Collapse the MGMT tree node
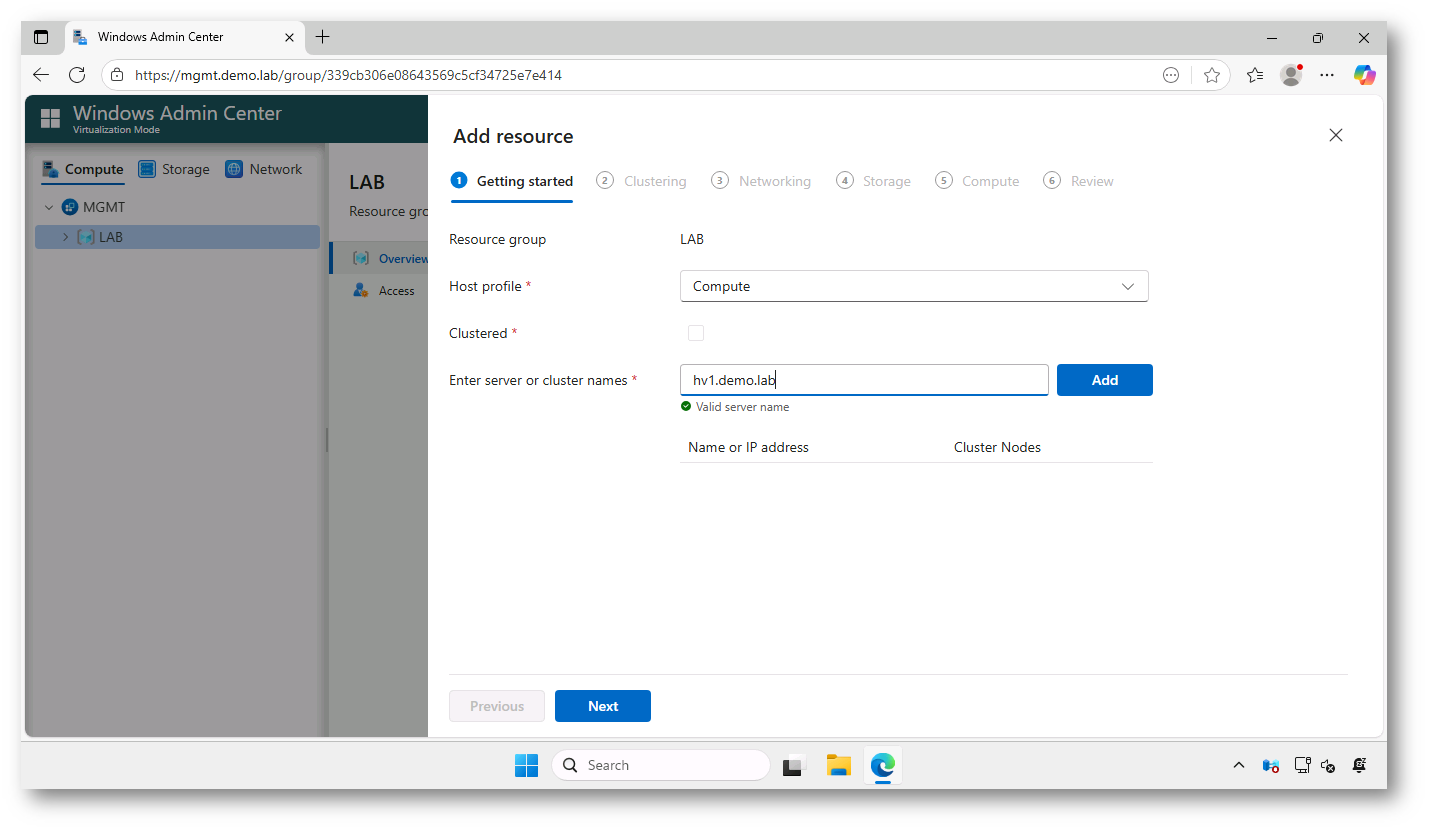The height and width of the screenshot is (831, 1429). click(48, 208)
